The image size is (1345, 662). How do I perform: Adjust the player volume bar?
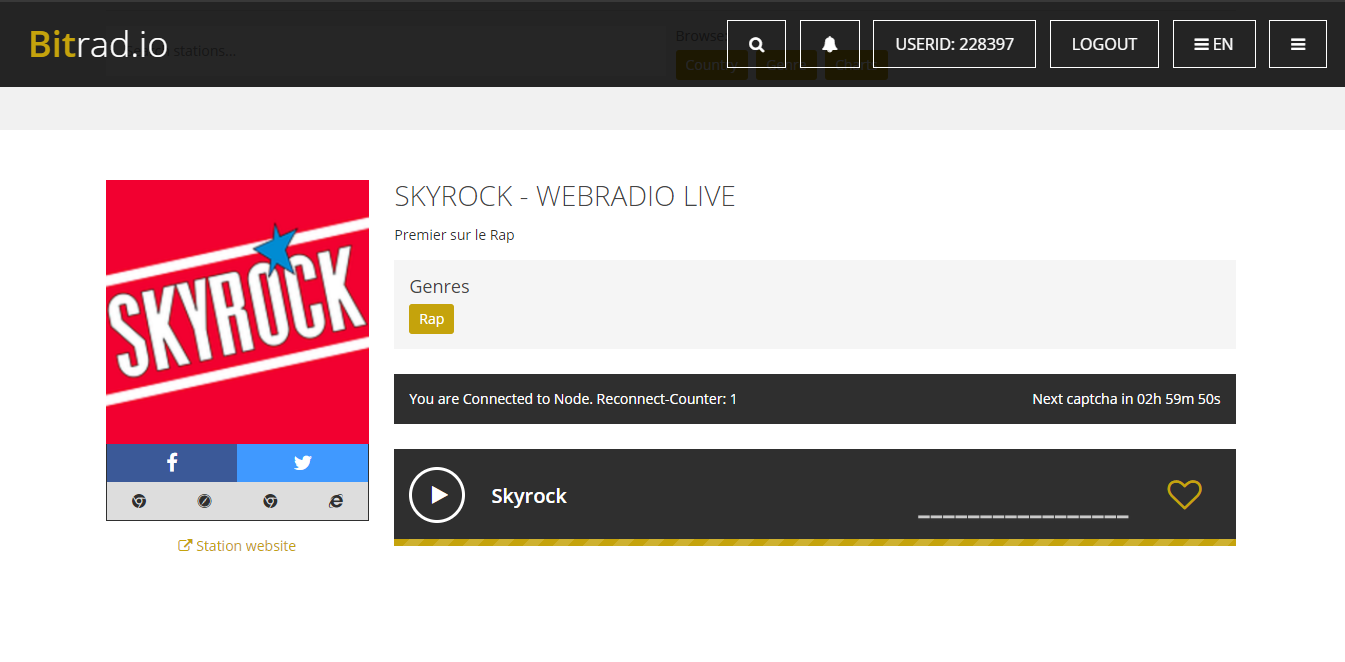(1023, 516)
